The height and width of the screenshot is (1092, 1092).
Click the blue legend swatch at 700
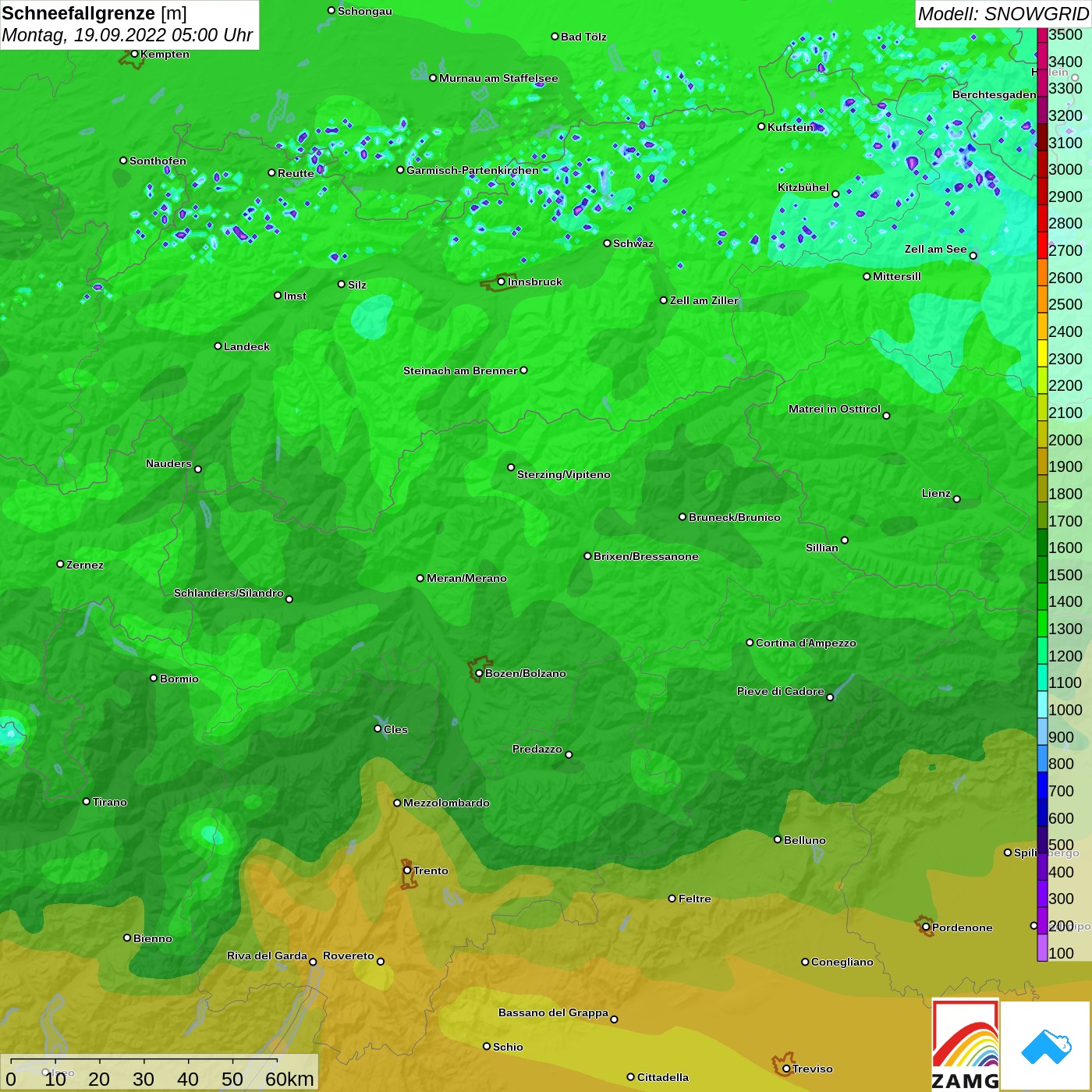(1042, 785)
